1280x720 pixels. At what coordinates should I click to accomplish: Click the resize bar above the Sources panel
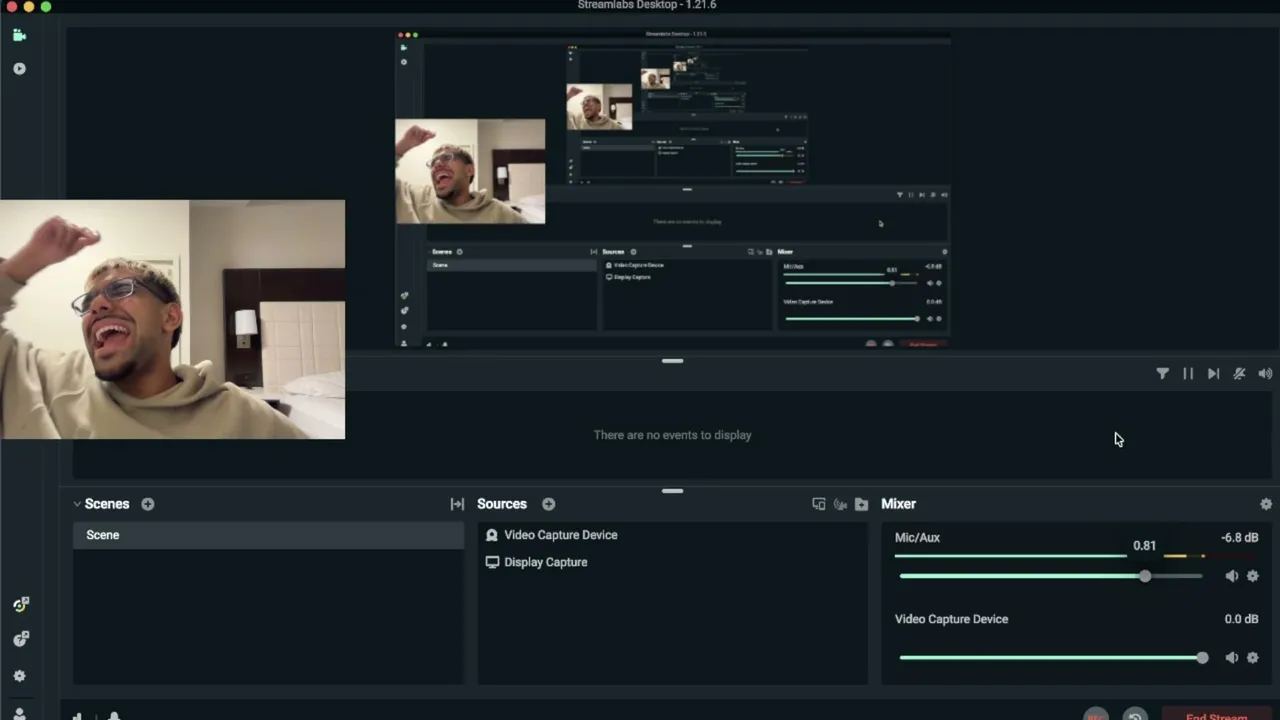coord(672,491)
